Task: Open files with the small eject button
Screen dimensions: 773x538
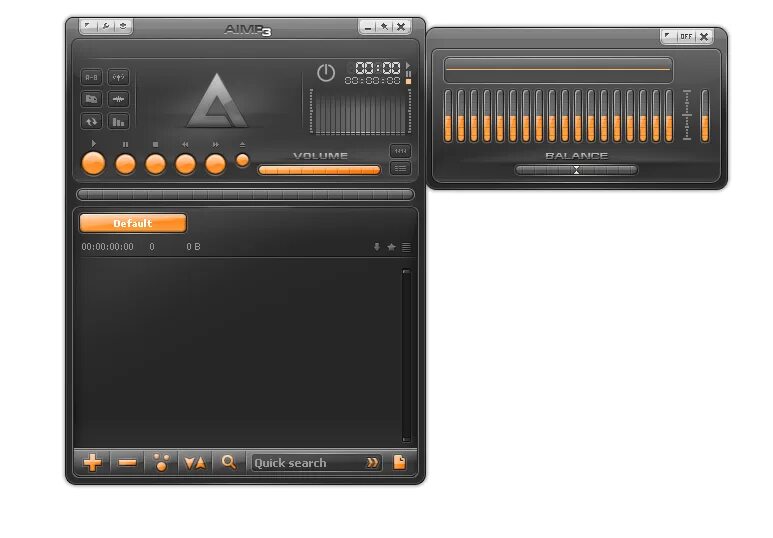Action: [242, 160]
